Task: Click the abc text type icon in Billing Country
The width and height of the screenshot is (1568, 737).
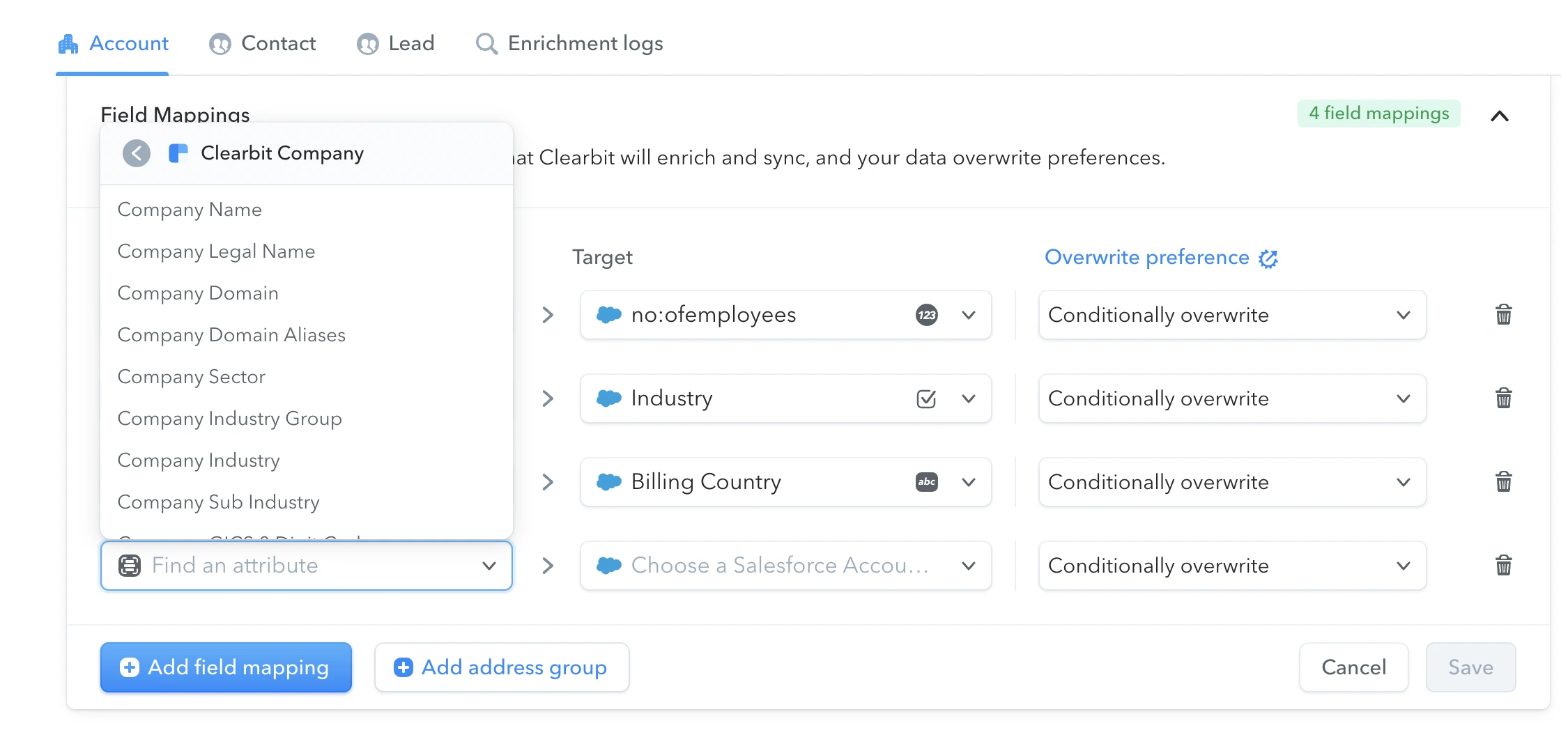Action: coord(927,482)
